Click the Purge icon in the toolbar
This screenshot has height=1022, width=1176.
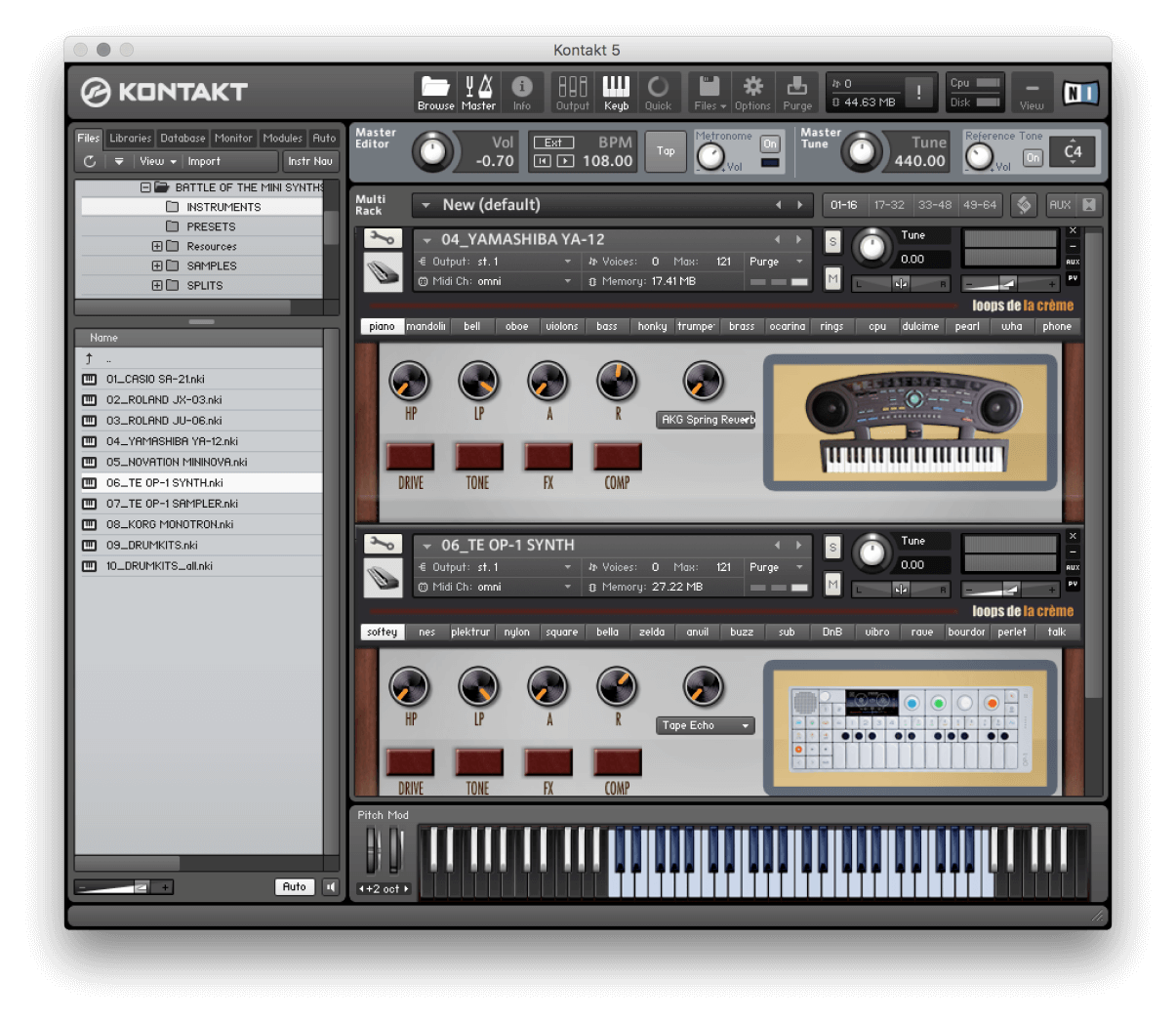point(797,93)
